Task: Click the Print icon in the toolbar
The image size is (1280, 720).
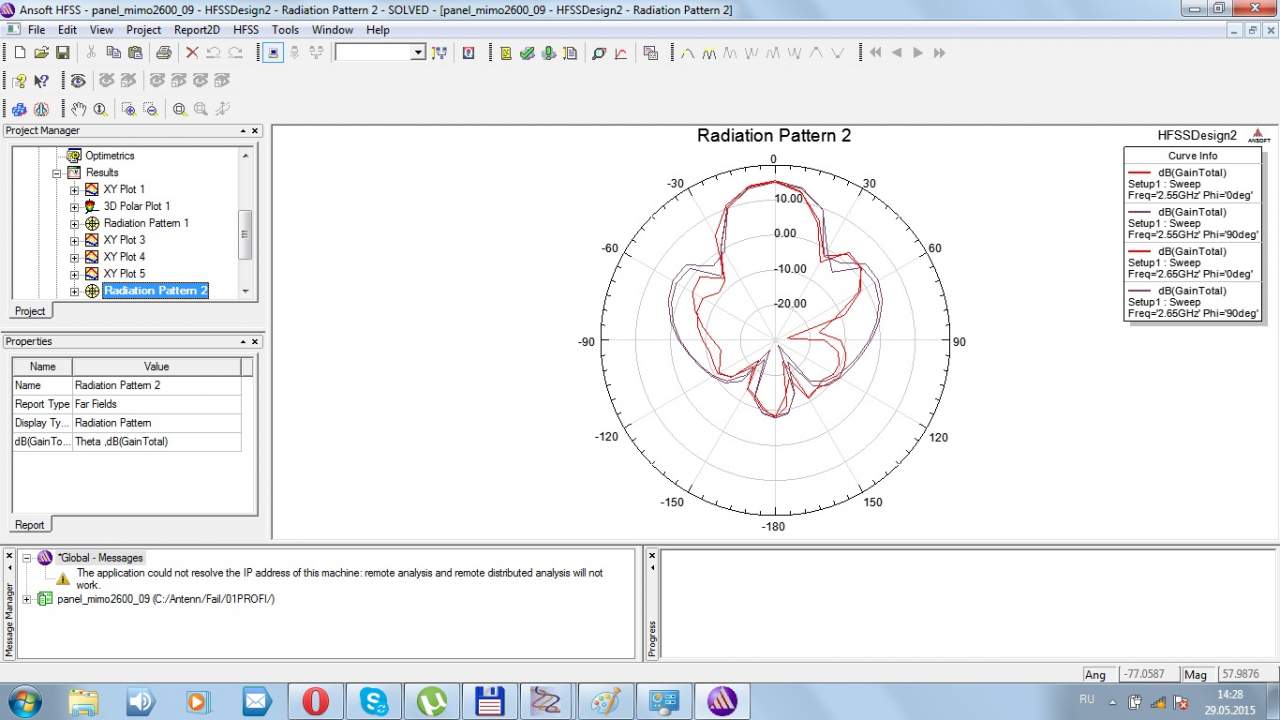Action: pyautogui.click(x=163, y=53)
